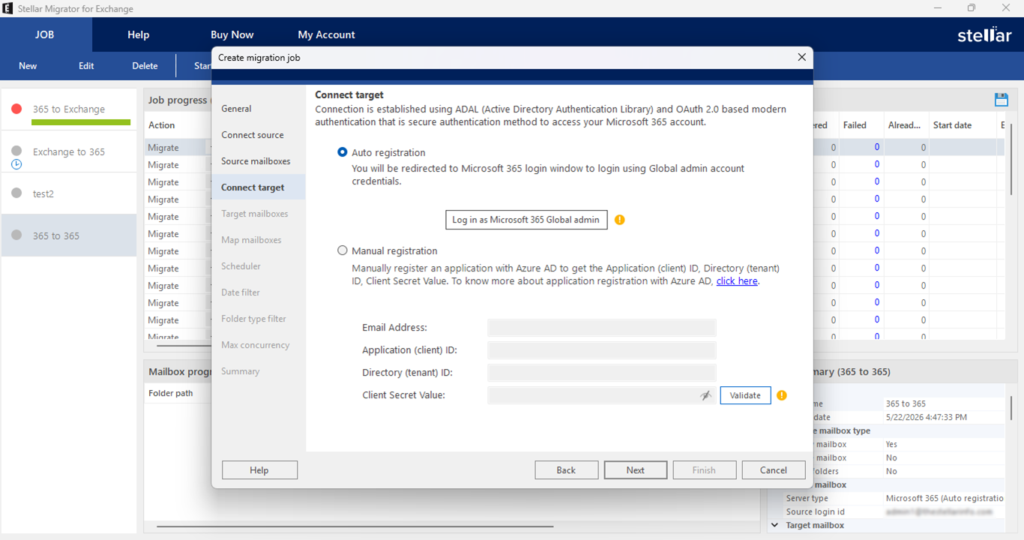Open the Help menu in top bar
This screenshot has width=1024, height=540.
click(138, 35)
